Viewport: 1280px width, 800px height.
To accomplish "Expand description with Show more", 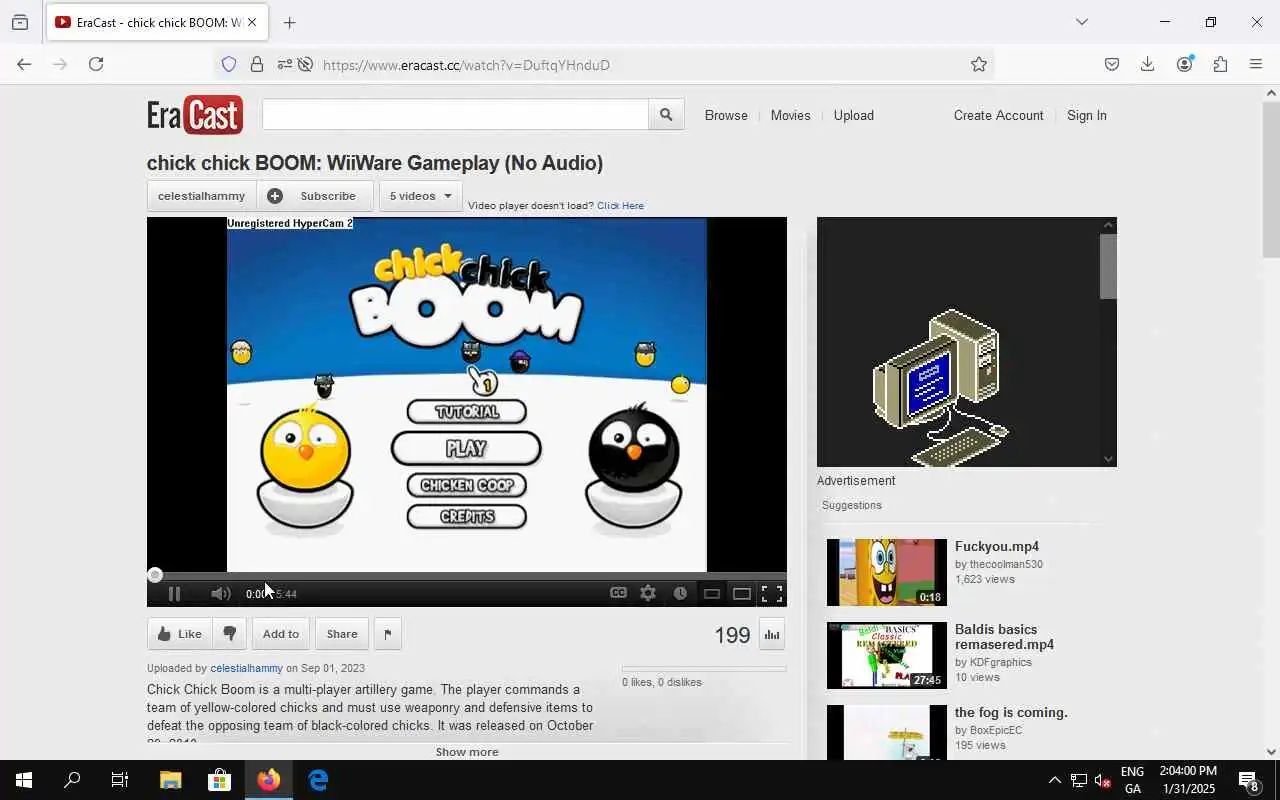I will pyautogui.click(x=467, y=752).
